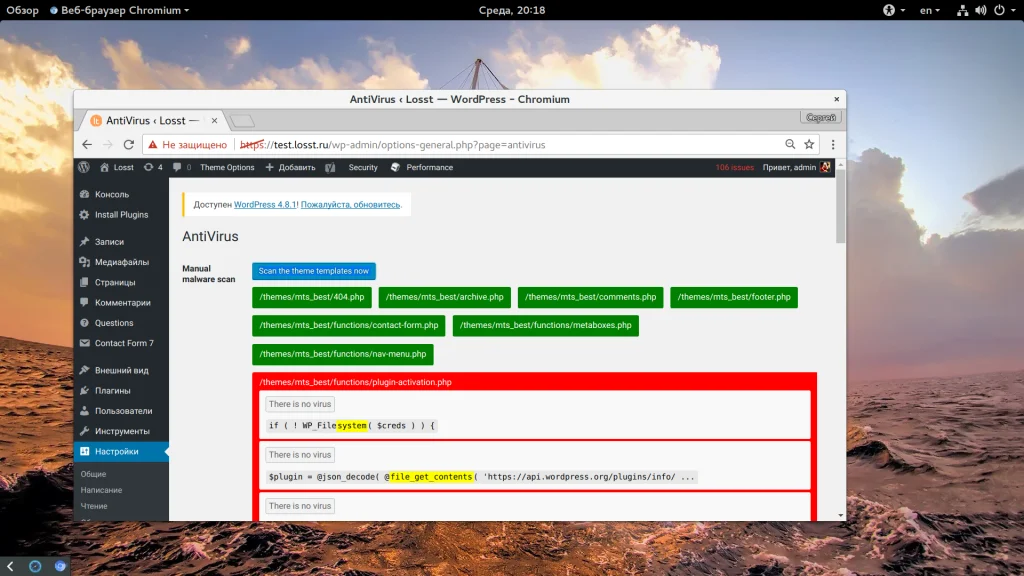Open Инструменты tools menu
The image size is (1024, 576).
(x=121, y=431)
